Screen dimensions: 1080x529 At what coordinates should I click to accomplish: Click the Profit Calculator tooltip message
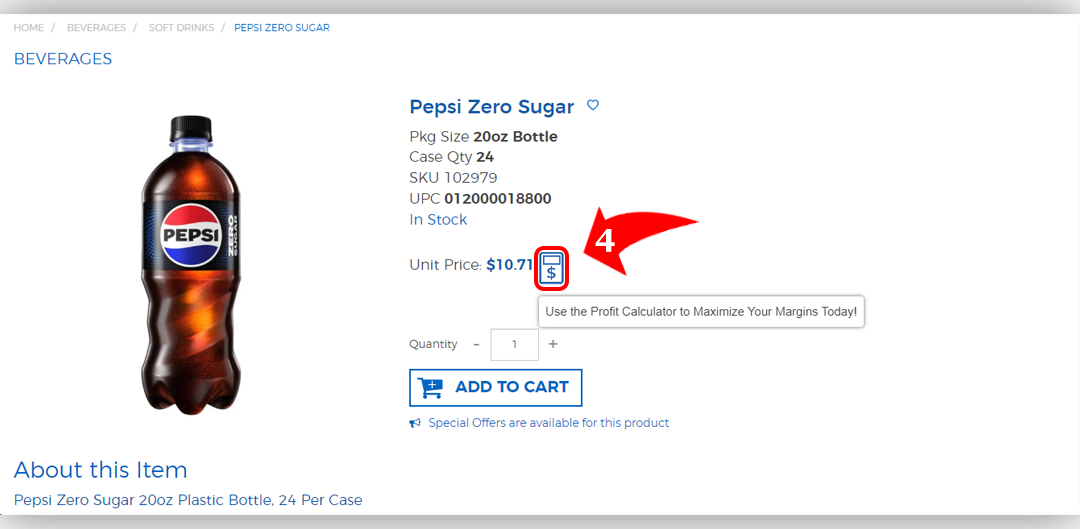[701, 311]
